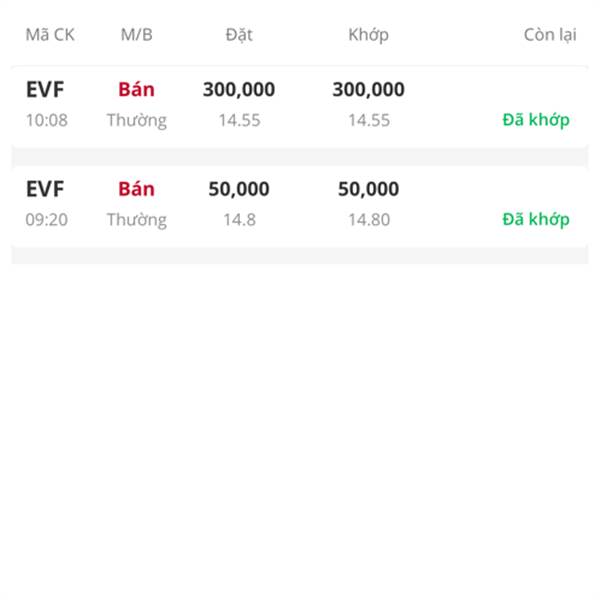The height and width of the screenshot is (600, 600).
Task: Select the 50,000 placed quantity value
Action: click(x=239, y=189)
